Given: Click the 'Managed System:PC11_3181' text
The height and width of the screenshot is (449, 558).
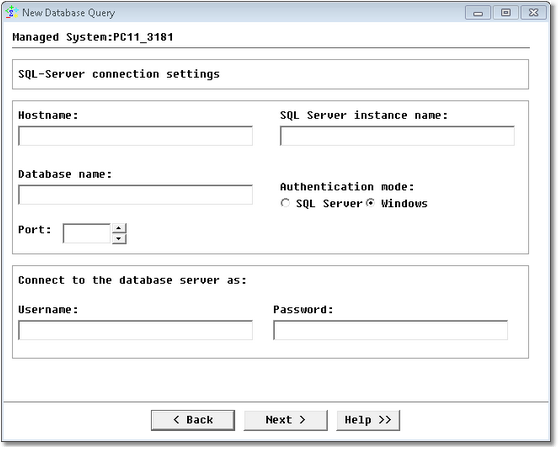Looking at the screenshot, I should click(93, 37).
